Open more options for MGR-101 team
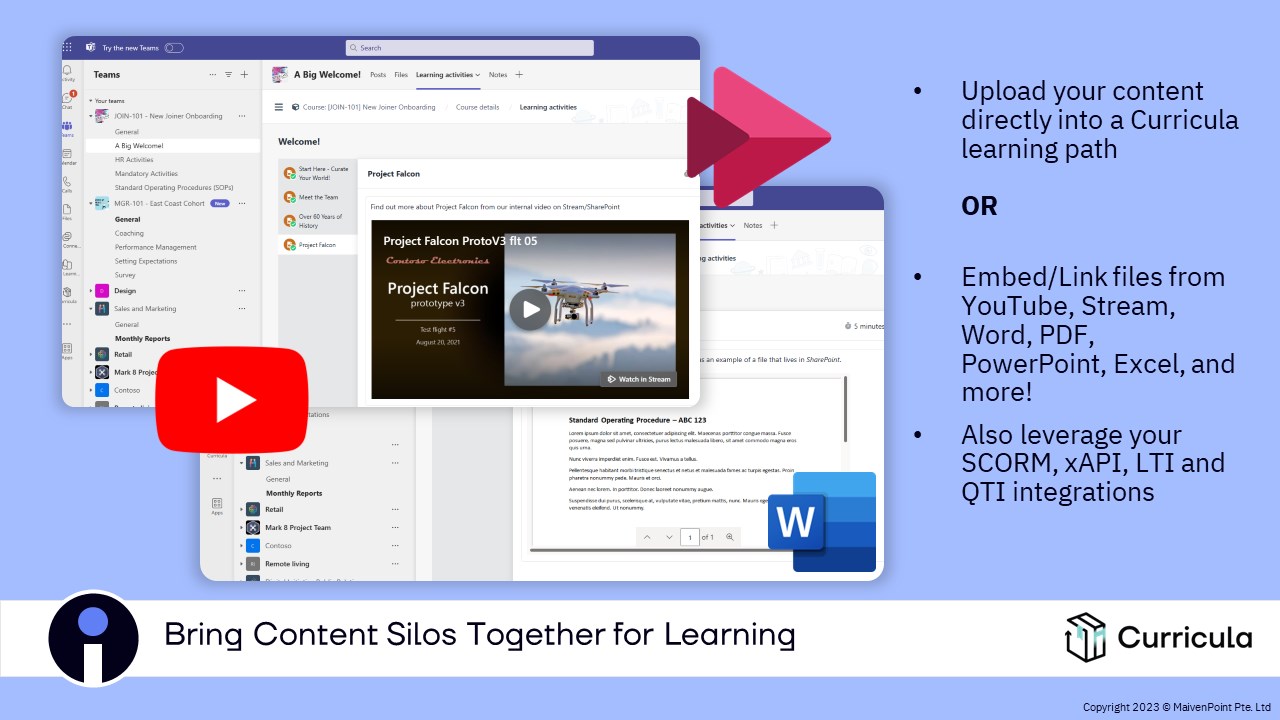 tap(242, 203)
